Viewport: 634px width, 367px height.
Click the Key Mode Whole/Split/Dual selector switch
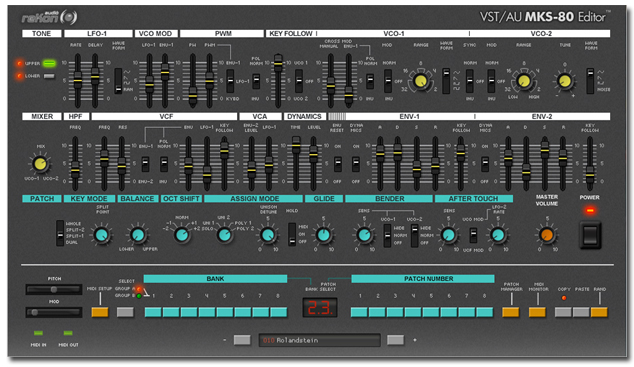[x=60, y=233]
